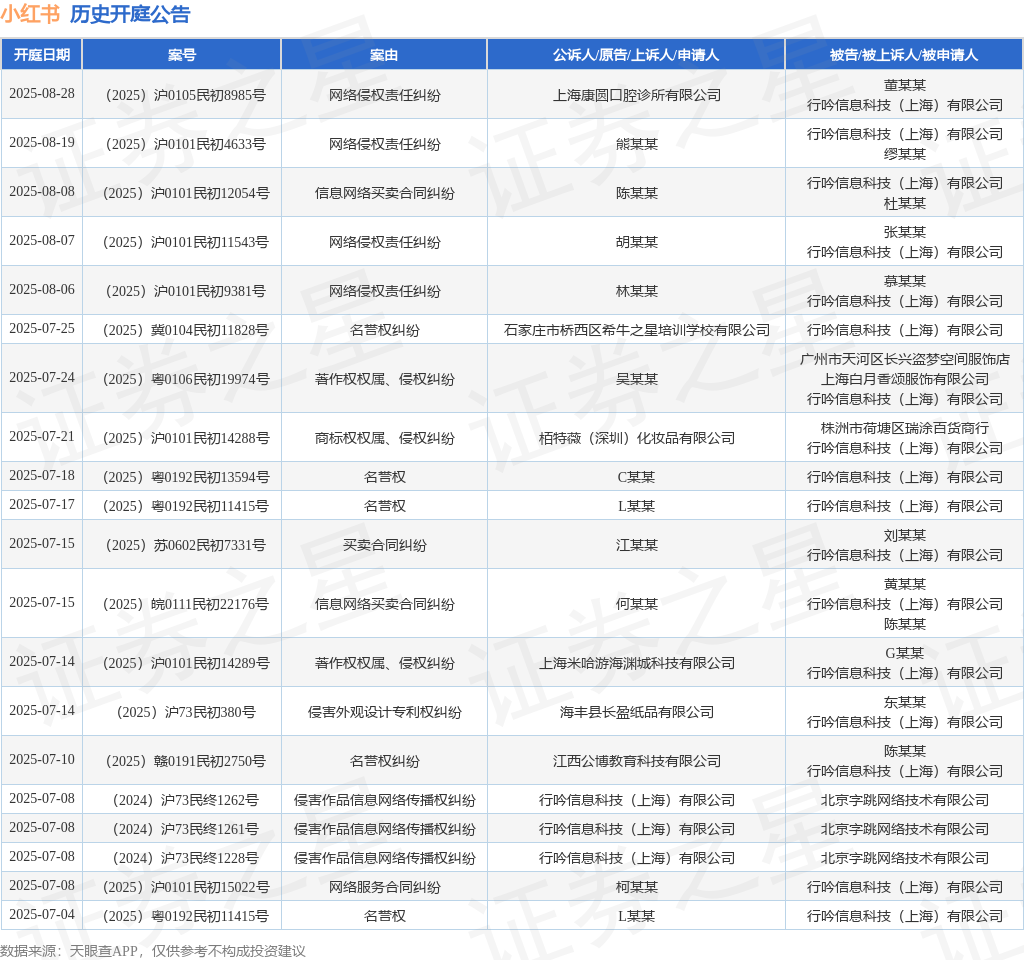Click plaintiff 胡某某
The height and width of the screenshot is (960, 1024).
[637, 242]
